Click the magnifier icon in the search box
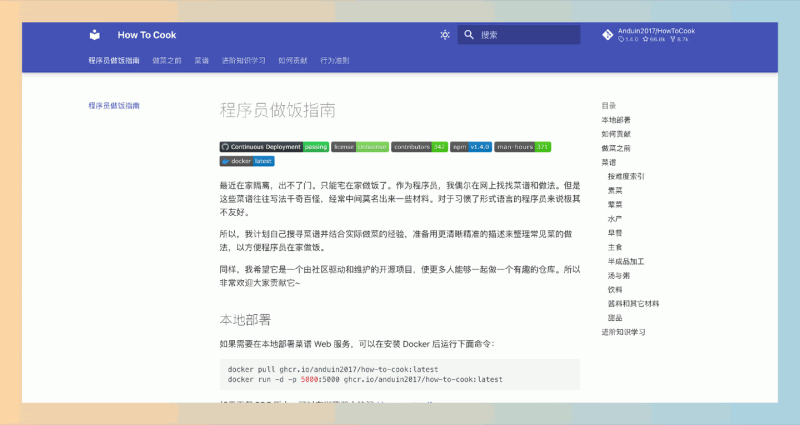 (x=469, y=35)
